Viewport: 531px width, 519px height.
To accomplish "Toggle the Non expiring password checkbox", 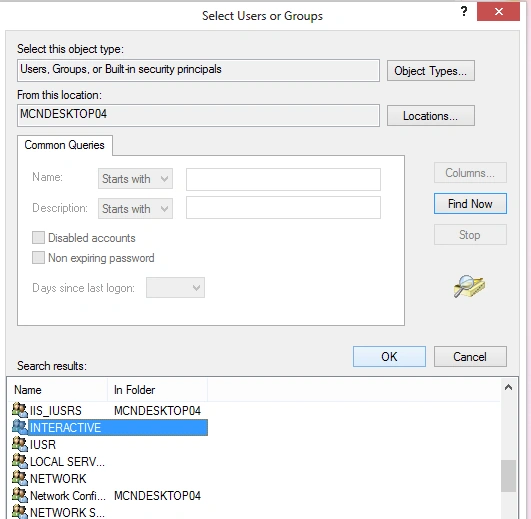I will (38, 258).
